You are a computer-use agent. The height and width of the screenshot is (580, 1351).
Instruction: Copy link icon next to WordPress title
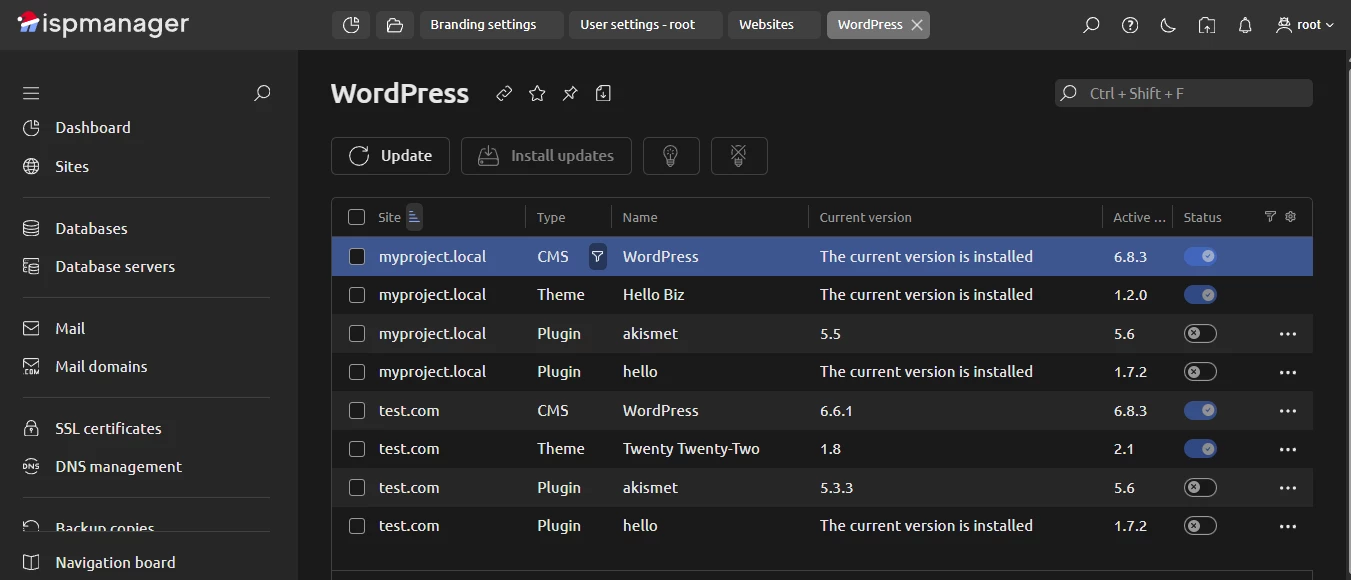click(x=503, y=93)
